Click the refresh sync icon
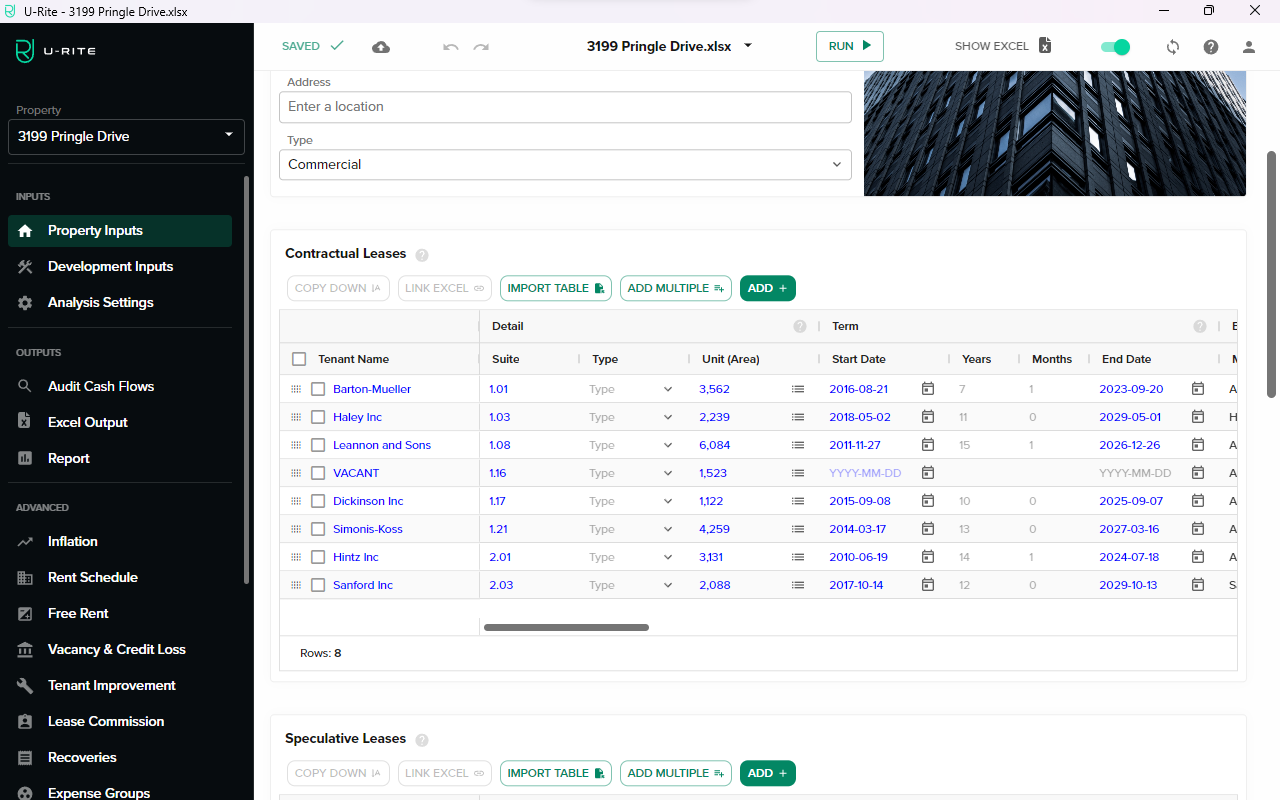The image size is (1280, 800). click(x=1173, y=47)
